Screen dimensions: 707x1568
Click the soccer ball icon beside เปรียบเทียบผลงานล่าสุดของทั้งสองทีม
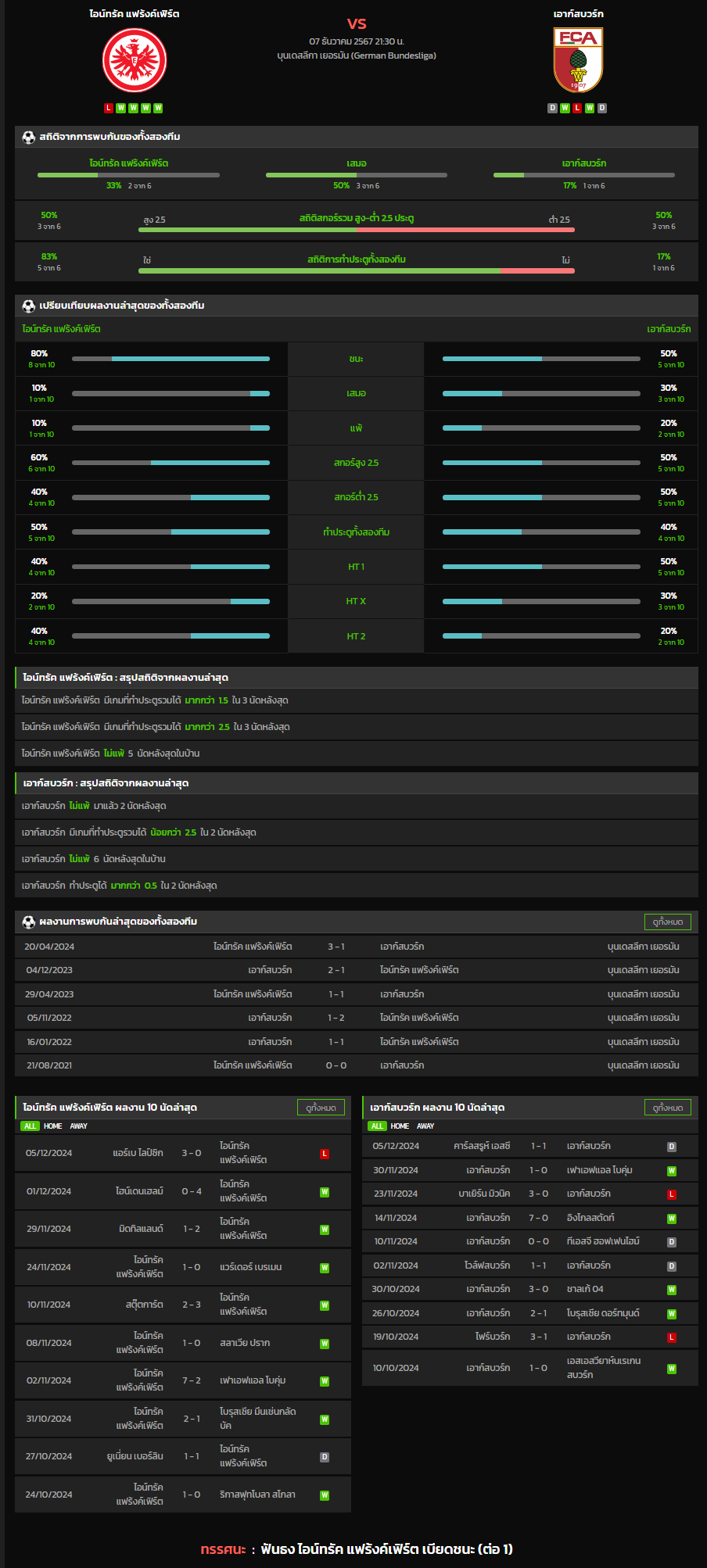point(29,306)
